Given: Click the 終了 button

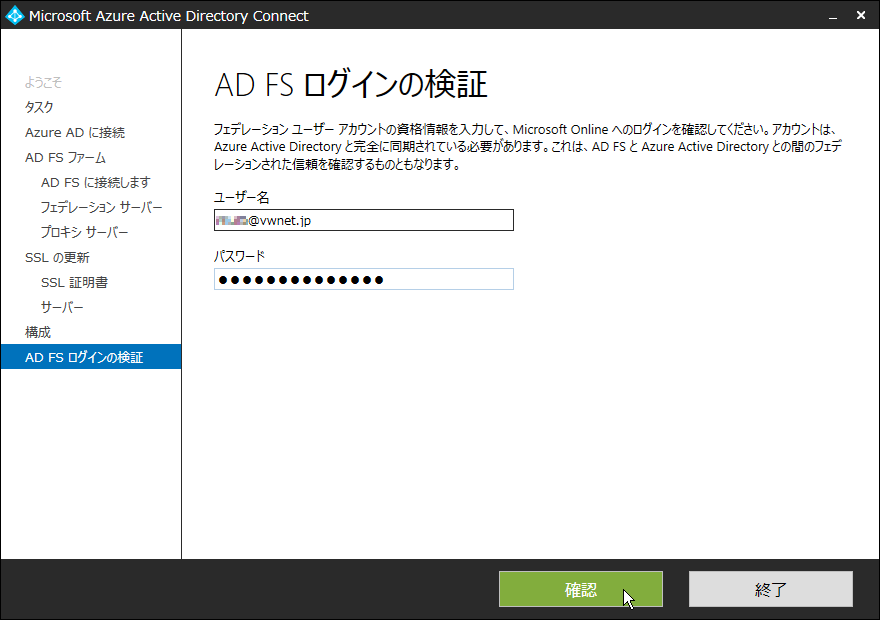Looking at the screenshot, I should pyautogui.click(x=771, y=589).
